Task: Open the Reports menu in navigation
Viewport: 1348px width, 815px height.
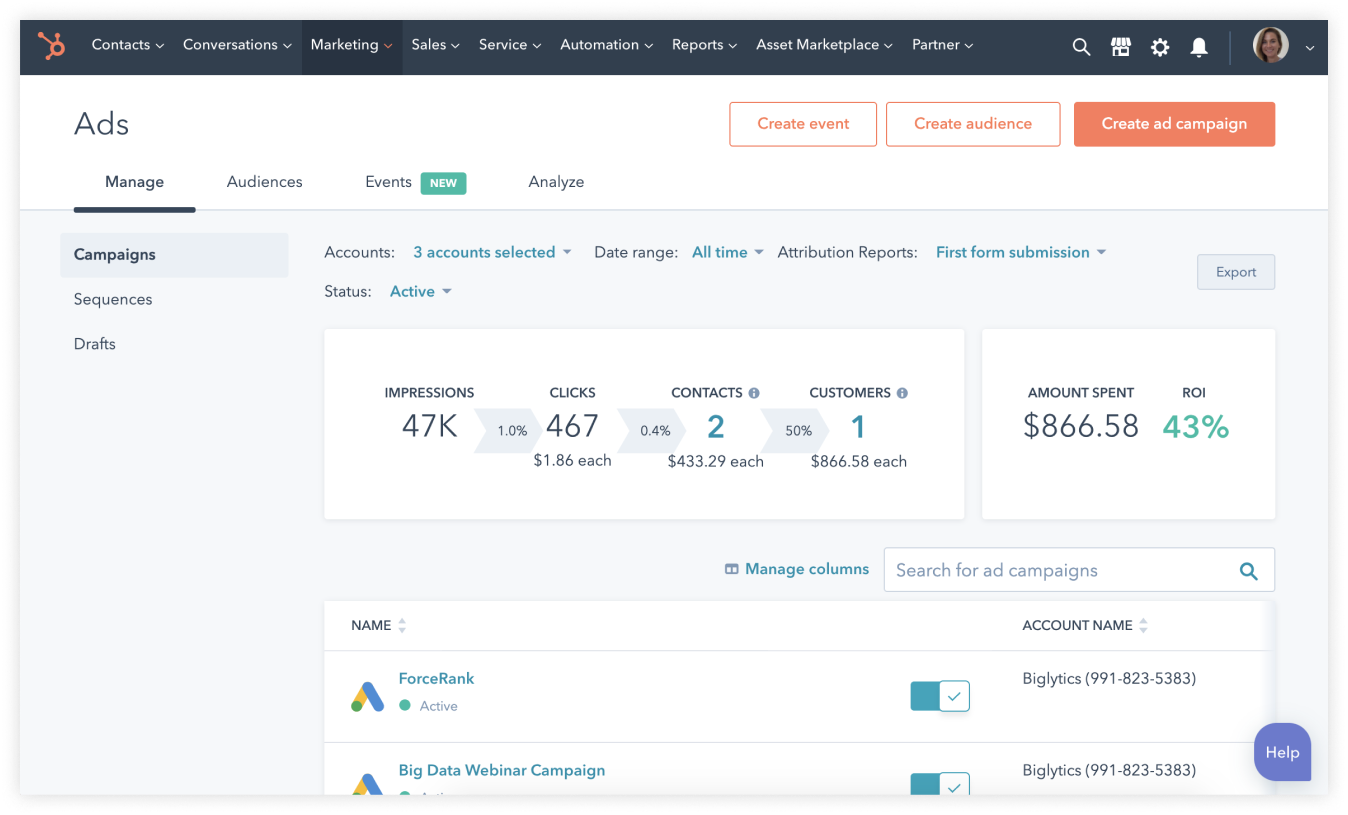Action: [703, 45]
